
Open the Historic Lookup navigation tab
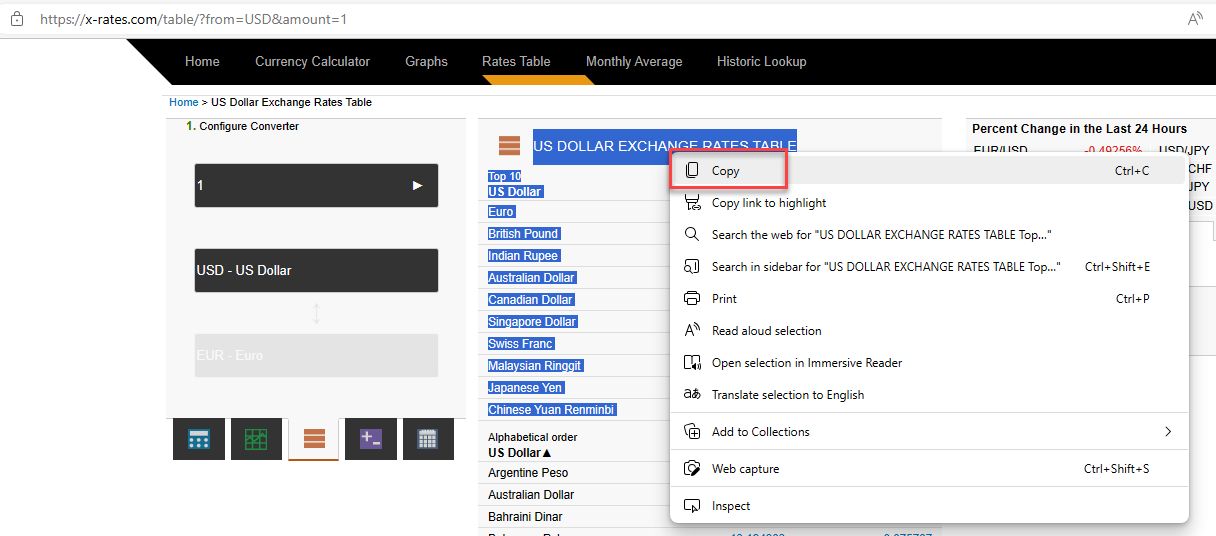tap(761, 62)
